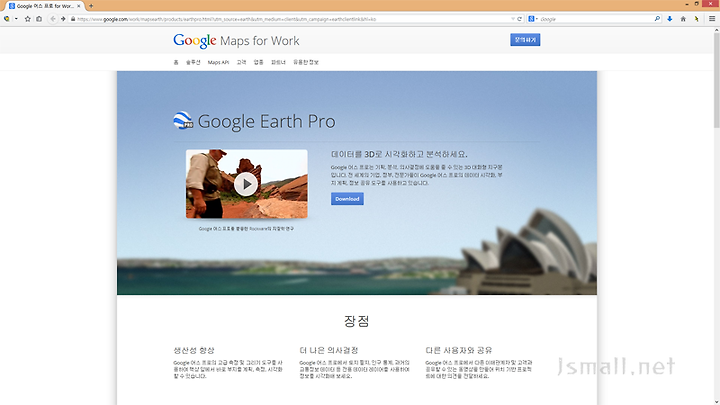Screen dimensions: 720x405
Task: Open the 업종 navigation item
Action: [259, 62]
